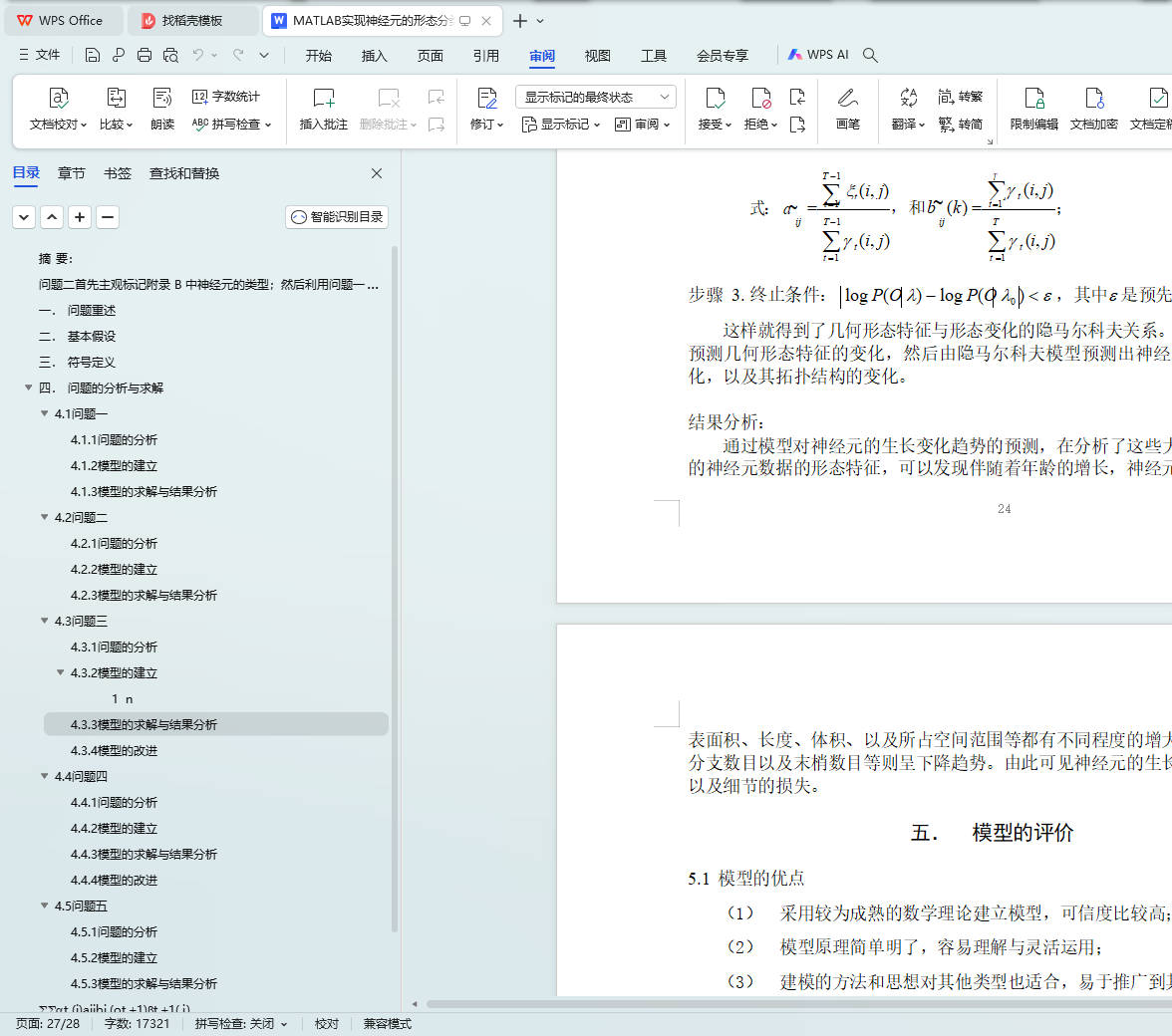Click the 拒绝 reject change icon

click(761, 99)
